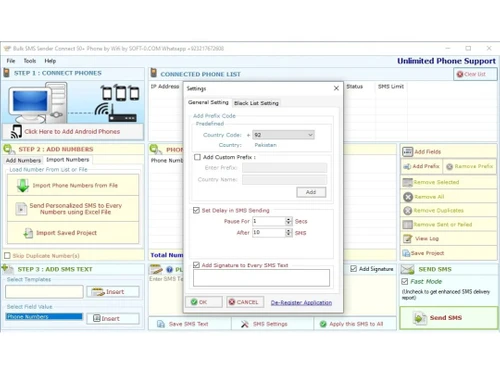Switch to the Import Numbers tab
The width and height of the screenshot is (500, 375).
68,160
